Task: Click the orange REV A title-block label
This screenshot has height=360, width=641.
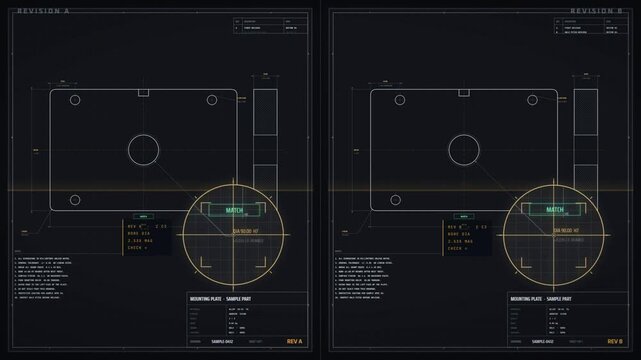Action: [x=294, y=341]
